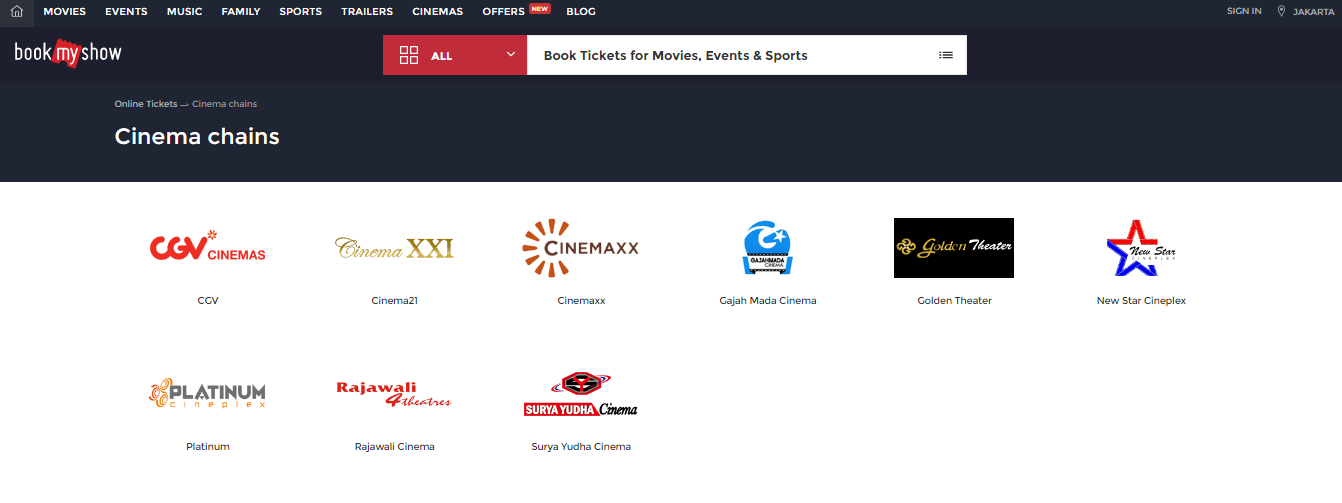Open the BLOG menu item
This screenshot has height=503, width=1342.
(580, 12)
